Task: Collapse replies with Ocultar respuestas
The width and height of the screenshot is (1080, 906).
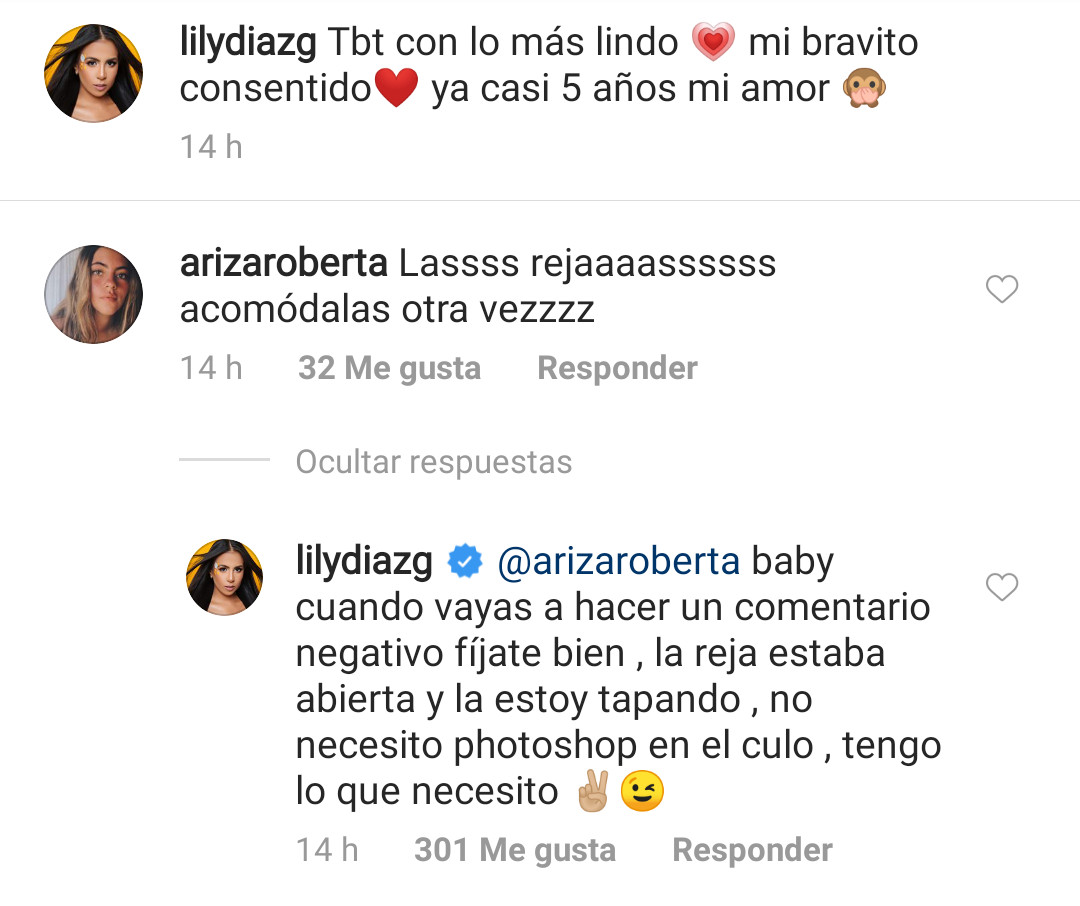Action: click(434, 462)
